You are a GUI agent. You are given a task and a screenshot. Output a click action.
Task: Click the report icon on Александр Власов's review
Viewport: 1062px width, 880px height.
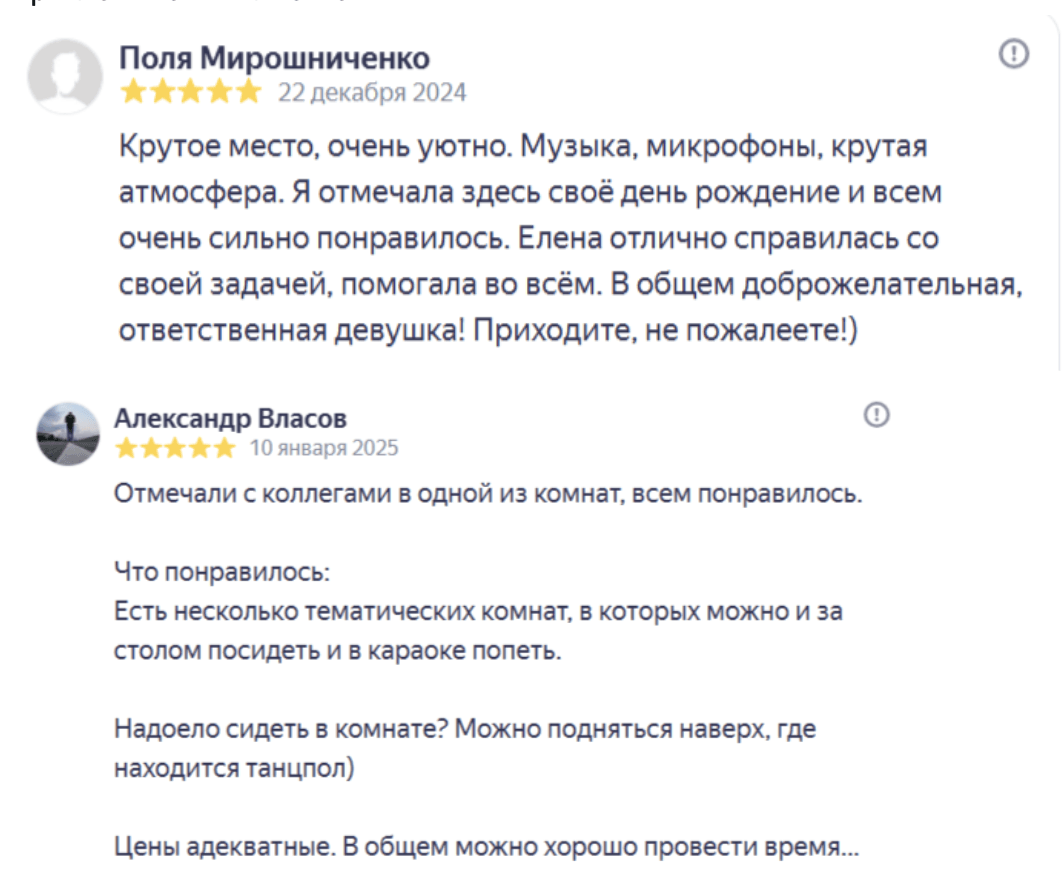tap(877, 414)
